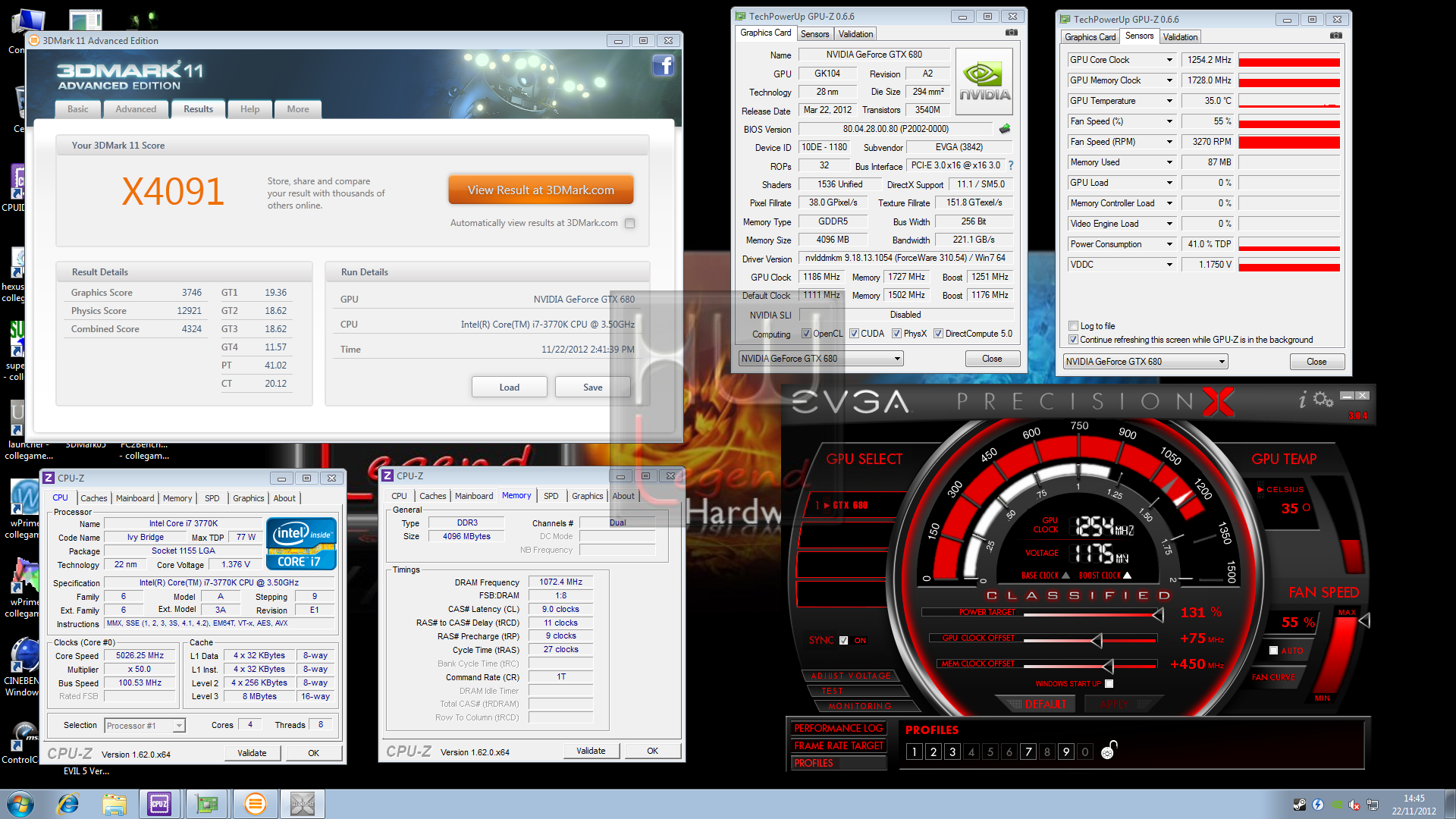
Task: Click the Intel Core i7 logo in CPU-Z
Action: (x=301, y=543)
